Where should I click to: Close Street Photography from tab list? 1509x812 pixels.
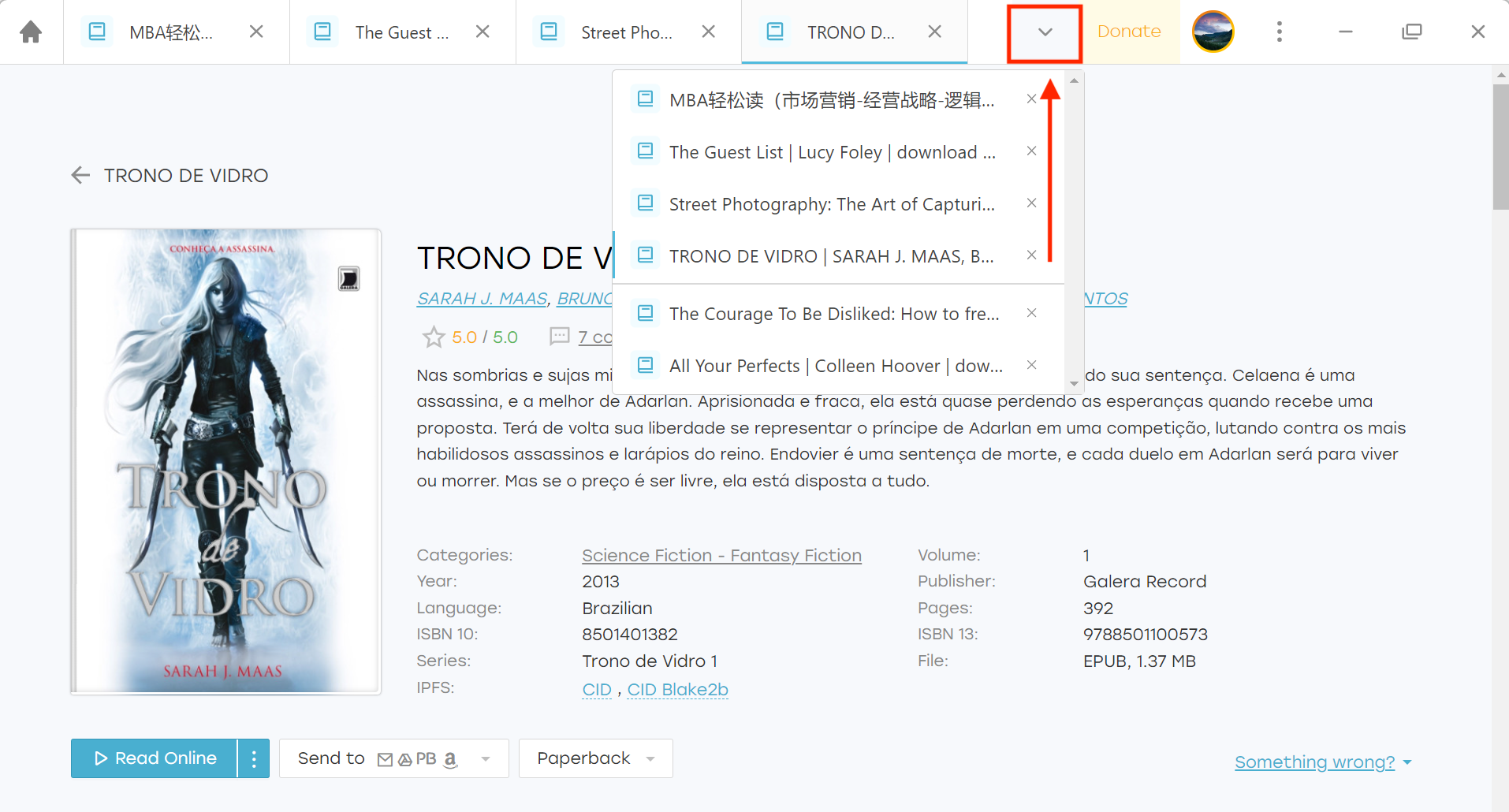(x=1031, y=203)
